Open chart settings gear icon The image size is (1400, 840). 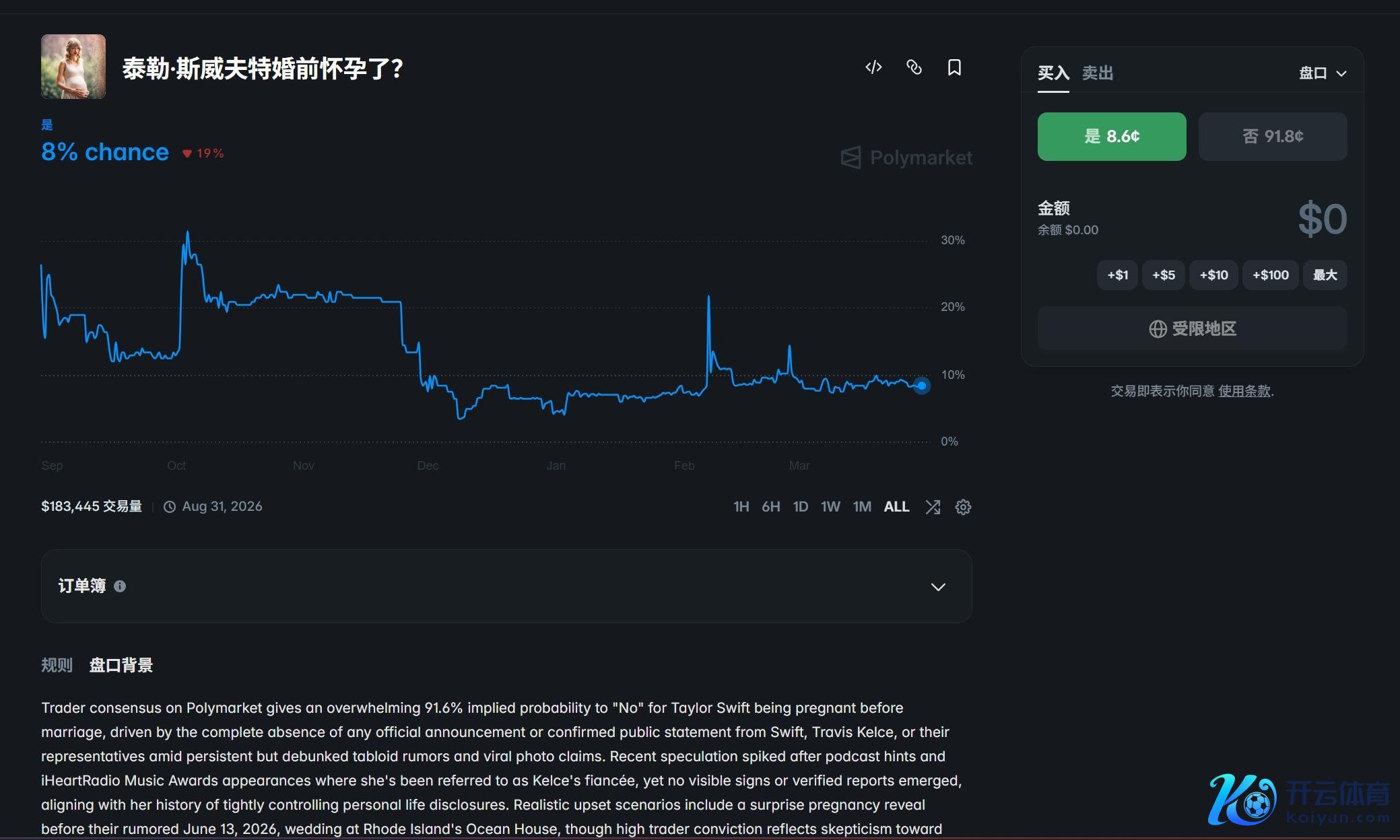coord(963,507)
